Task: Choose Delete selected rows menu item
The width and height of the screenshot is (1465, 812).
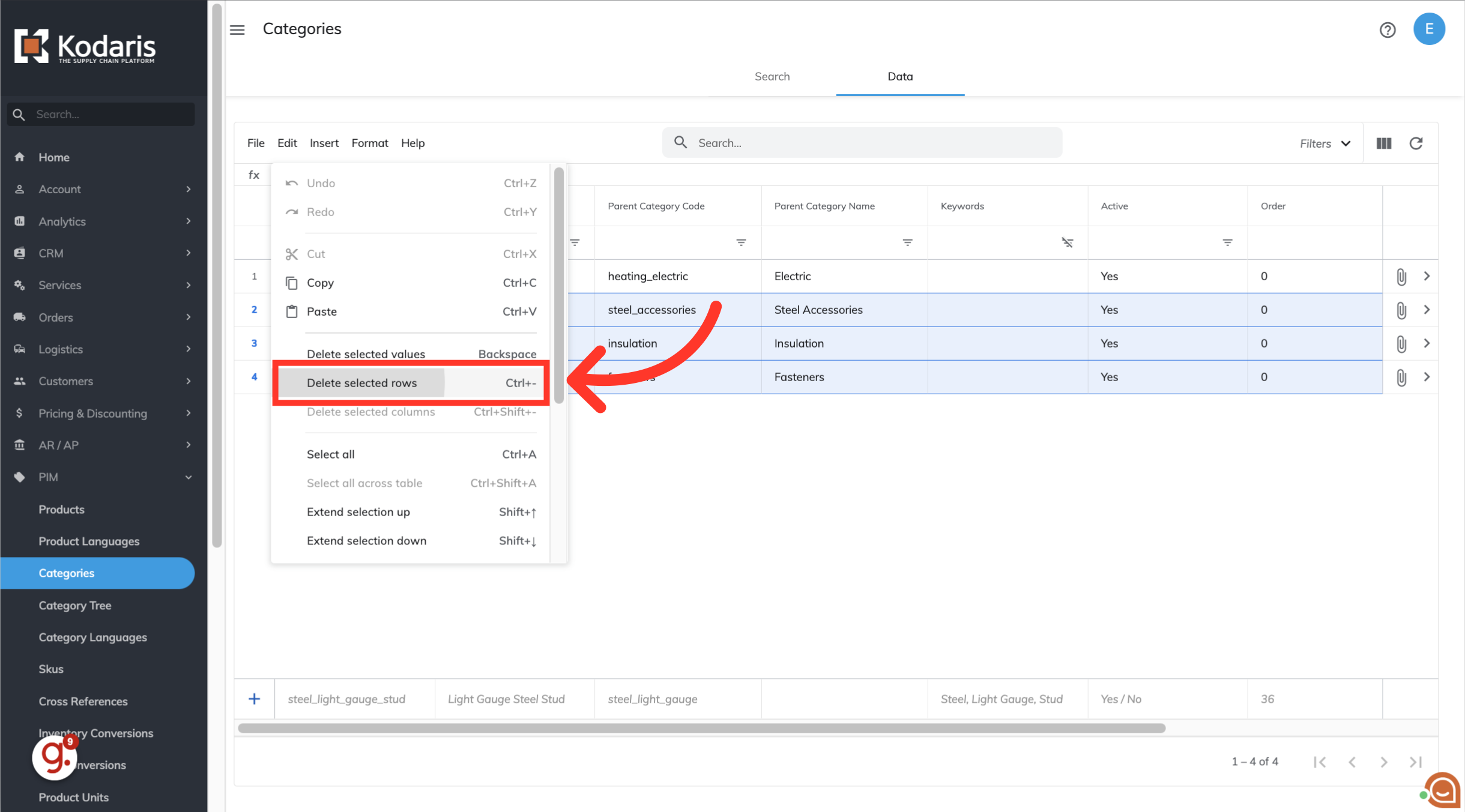Action: pyautogui.click(x=361, y=383)
